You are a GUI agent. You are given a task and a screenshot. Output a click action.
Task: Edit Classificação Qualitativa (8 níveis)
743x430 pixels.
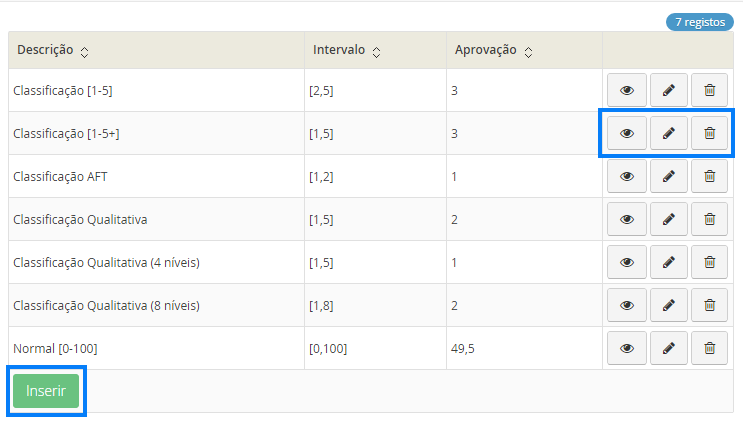[x=668, y=305]
